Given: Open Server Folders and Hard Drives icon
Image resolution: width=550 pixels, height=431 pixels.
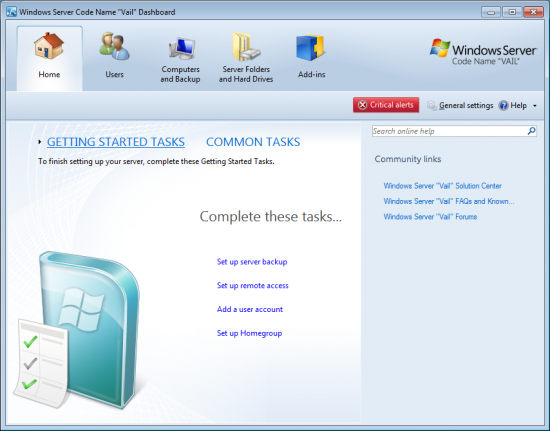Looking at the screenshot, I should [246, 47].
